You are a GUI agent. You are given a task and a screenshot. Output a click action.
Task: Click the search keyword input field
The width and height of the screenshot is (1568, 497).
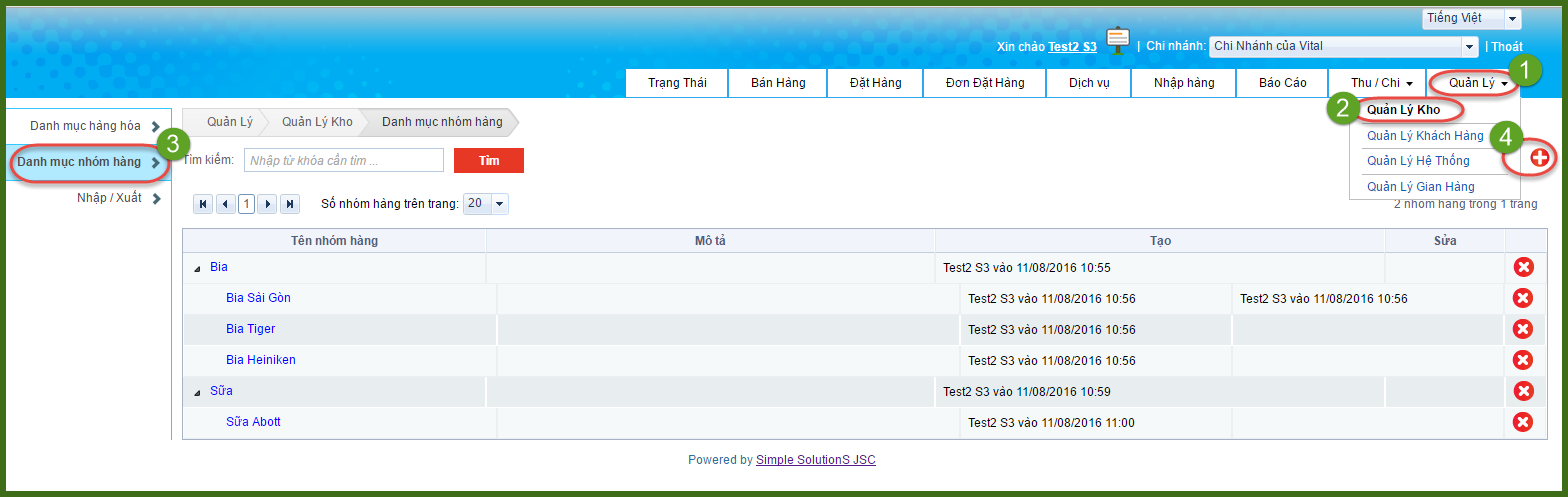point(343,161)
